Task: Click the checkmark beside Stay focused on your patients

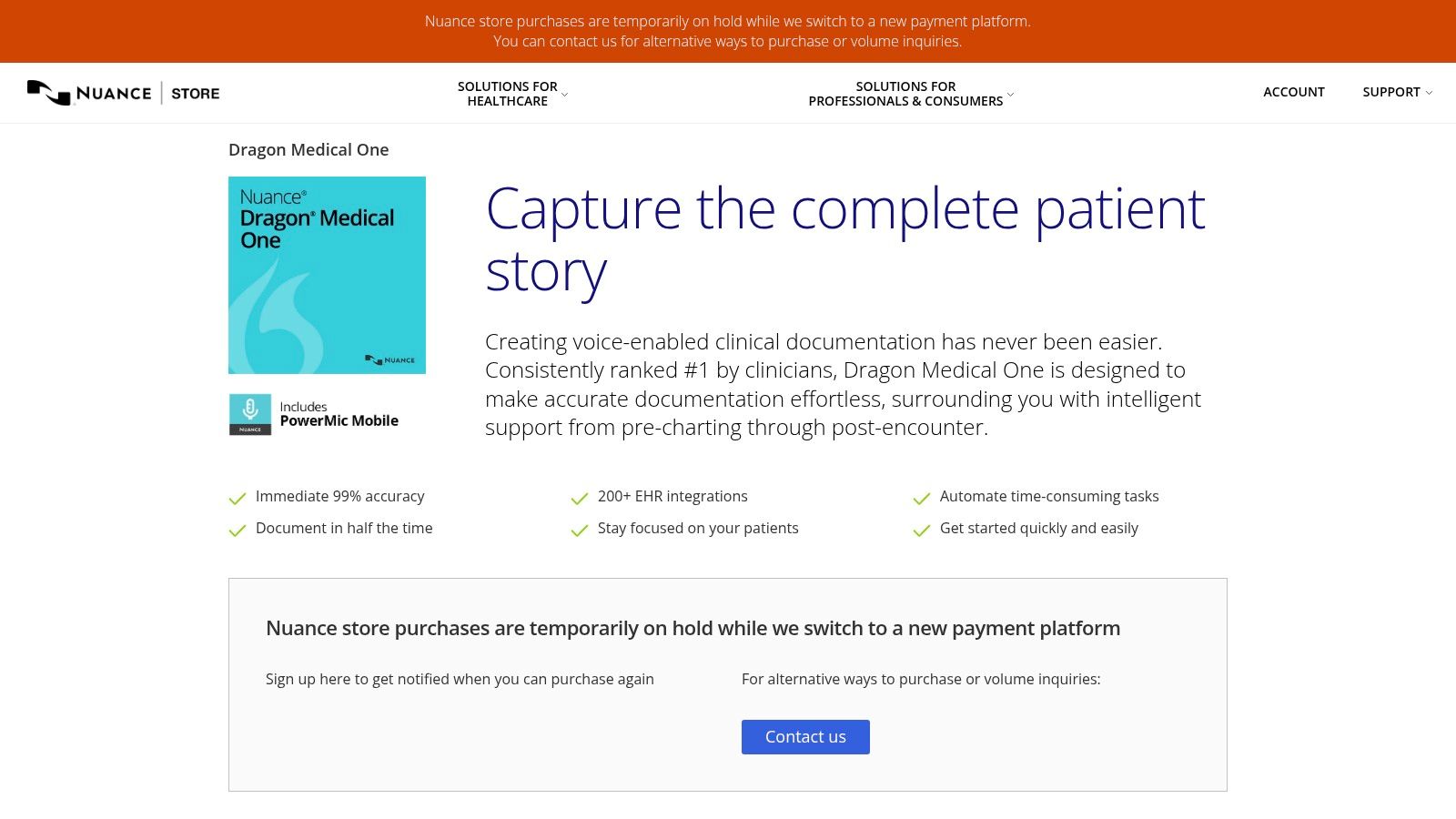Action: (x=580, y=530)
